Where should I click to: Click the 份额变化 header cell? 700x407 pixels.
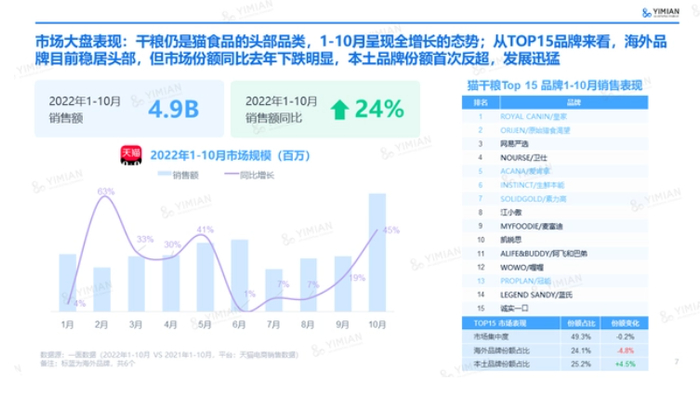click(x=625, y=323)
